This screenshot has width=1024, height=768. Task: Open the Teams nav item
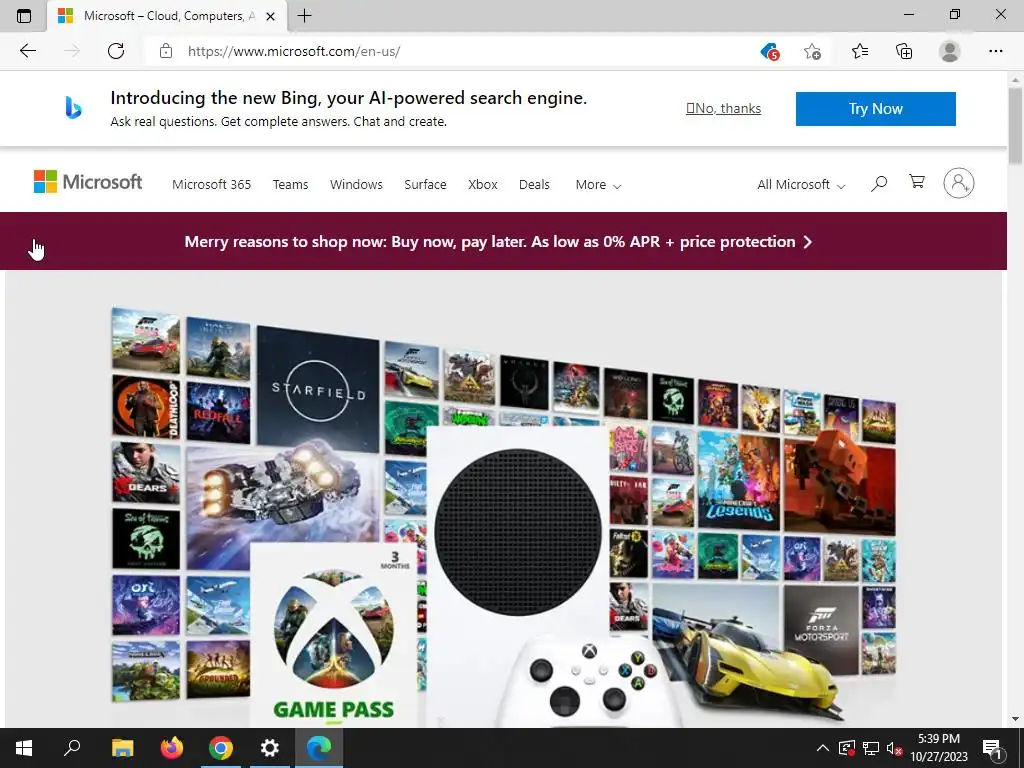(x=291, y=185)
